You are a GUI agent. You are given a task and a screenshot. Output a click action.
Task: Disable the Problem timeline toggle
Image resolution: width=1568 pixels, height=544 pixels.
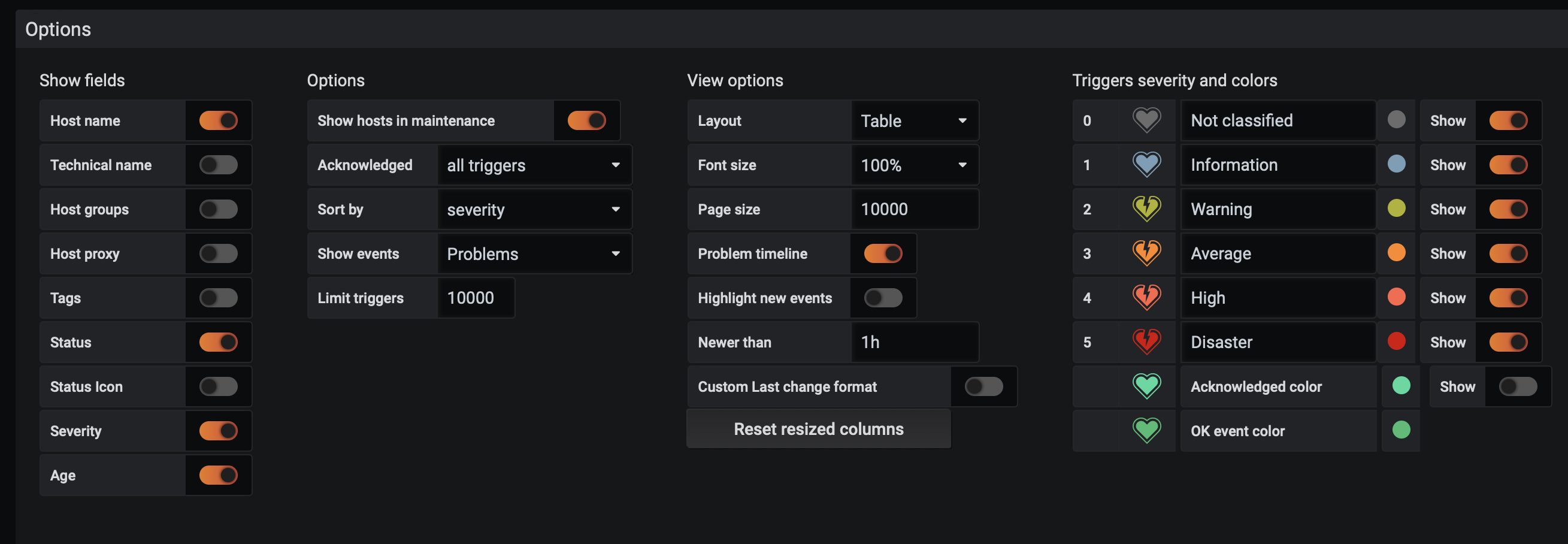883,254
